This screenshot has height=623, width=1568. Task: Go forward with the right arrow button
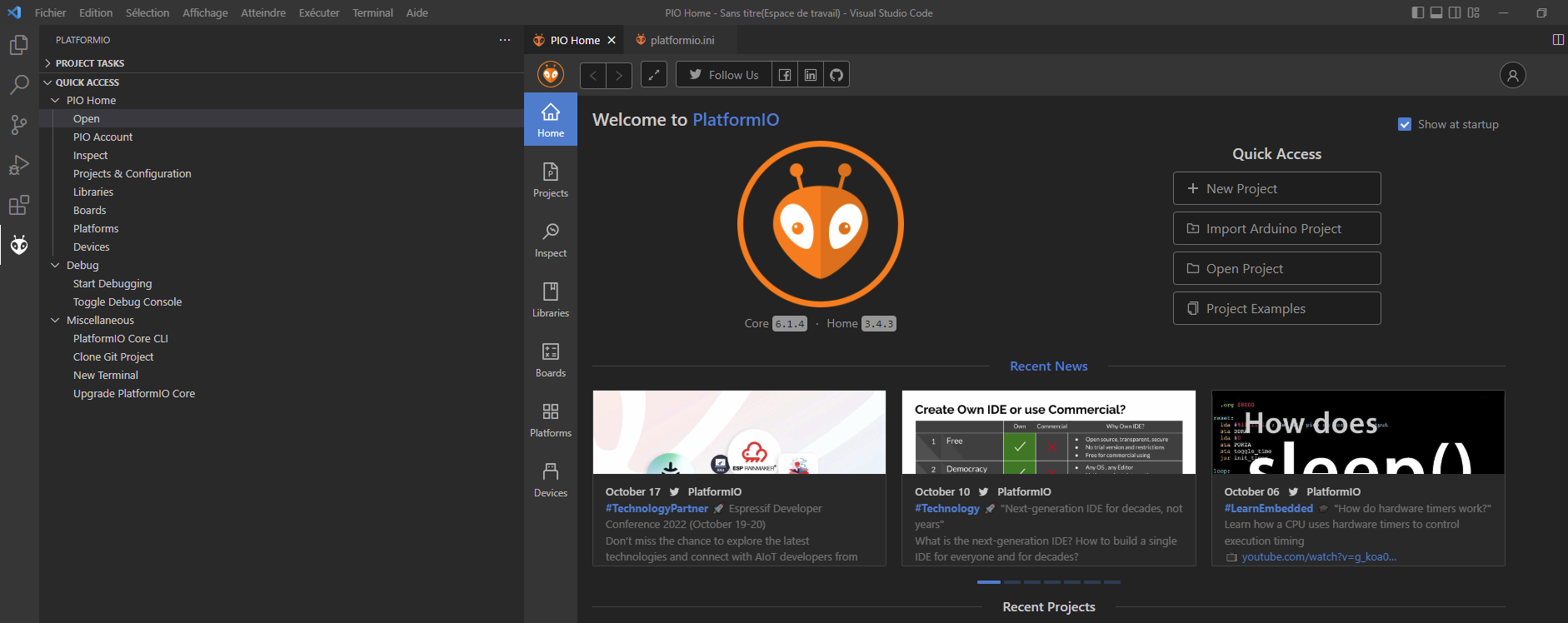click(x=619, y=75)
